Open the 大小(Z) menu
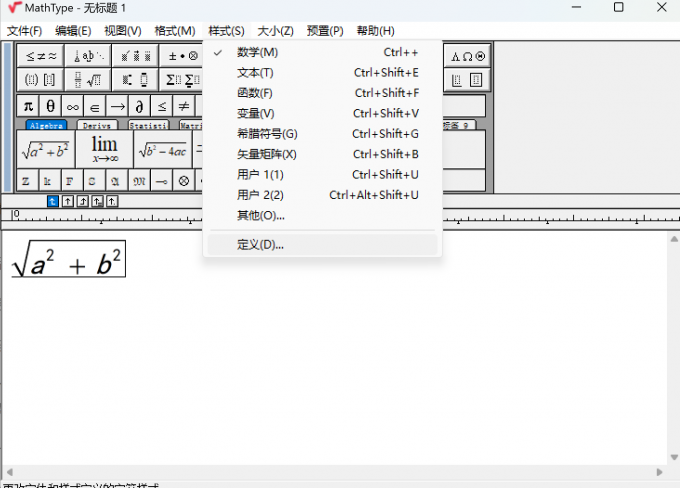Viewport: 680px width, 488px height. tap(275, 31)
